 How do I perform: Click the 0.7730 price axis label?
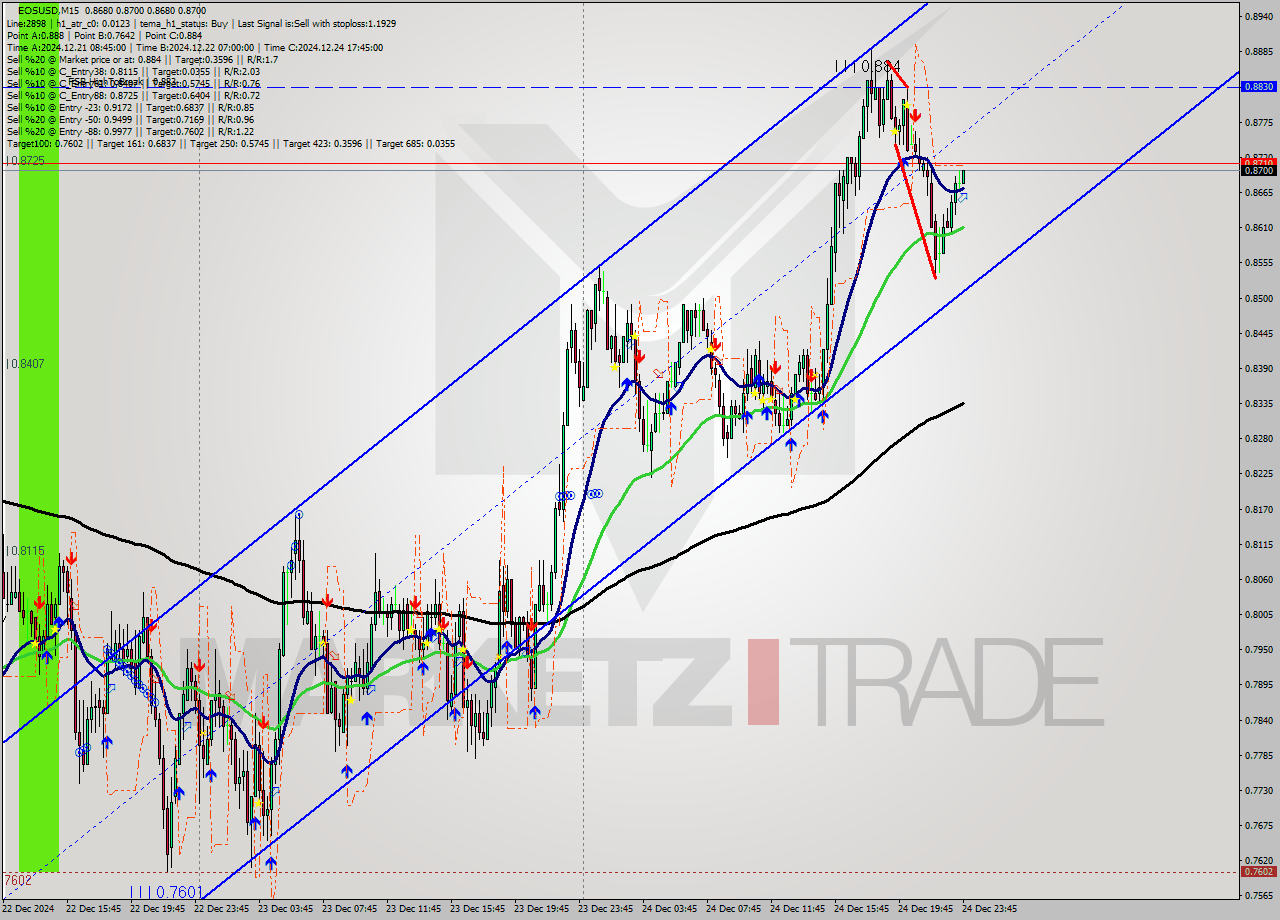pyautogui.click(x=1257, y=791)
